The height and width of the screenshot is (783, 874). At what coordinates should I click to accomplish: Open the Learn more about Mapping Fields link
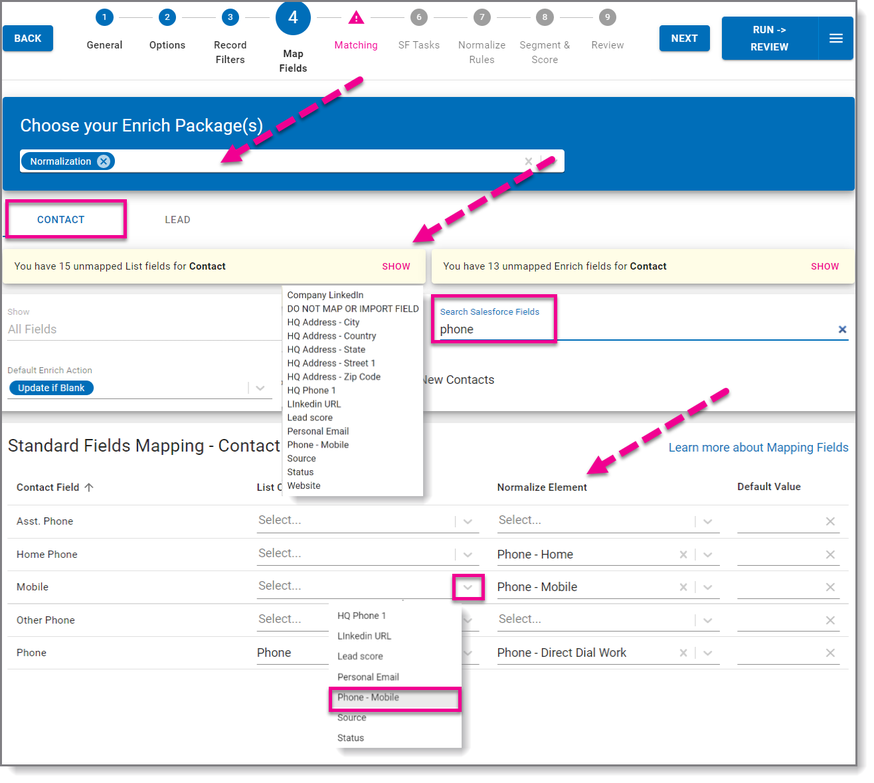click(758, 447)
